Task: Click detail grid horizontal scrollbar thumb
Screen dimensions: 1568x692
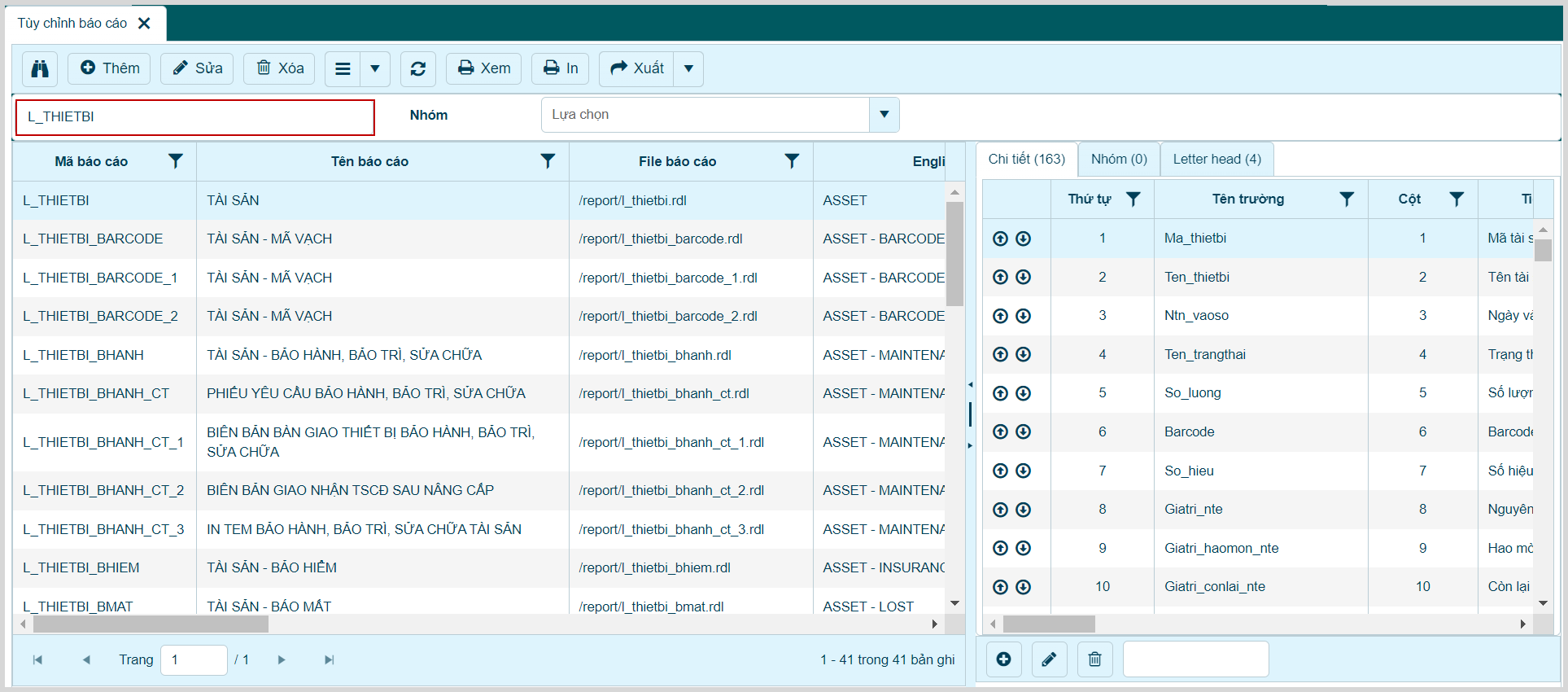Action: coord(1049,624)
